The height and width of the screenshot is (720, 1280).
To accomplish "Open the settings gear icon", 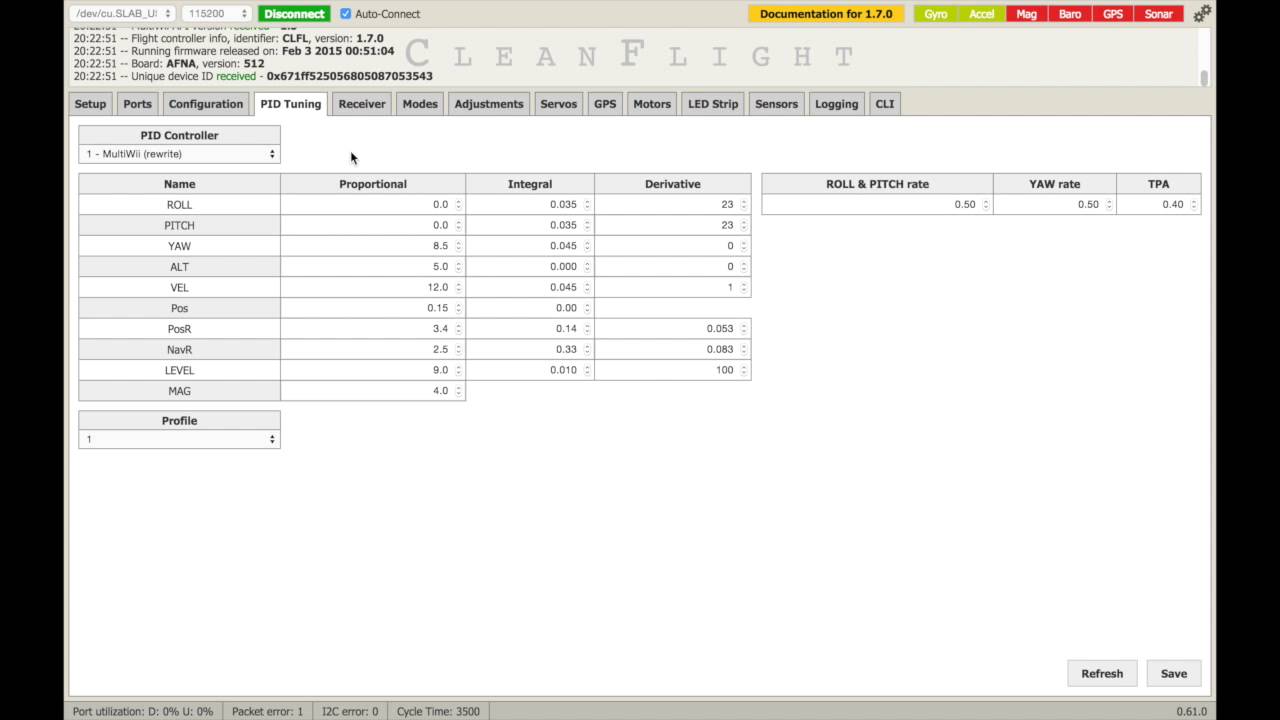I will click(1202, 14).
